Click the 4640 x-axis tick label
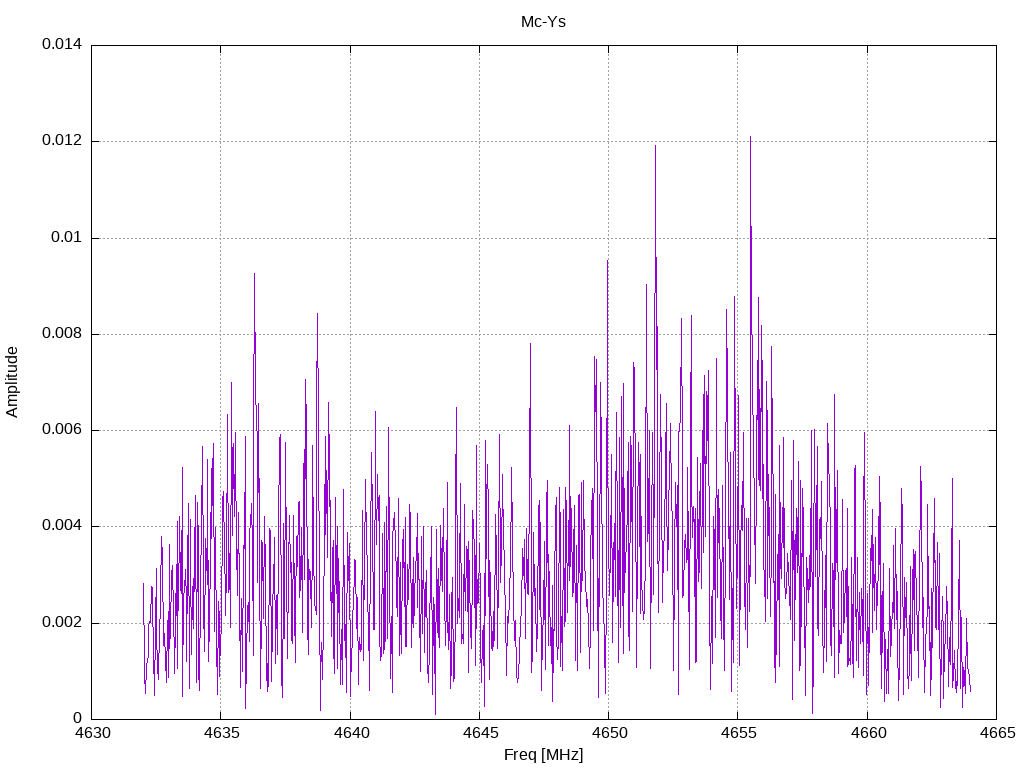The image size is (1024, 768). [351, 733]
